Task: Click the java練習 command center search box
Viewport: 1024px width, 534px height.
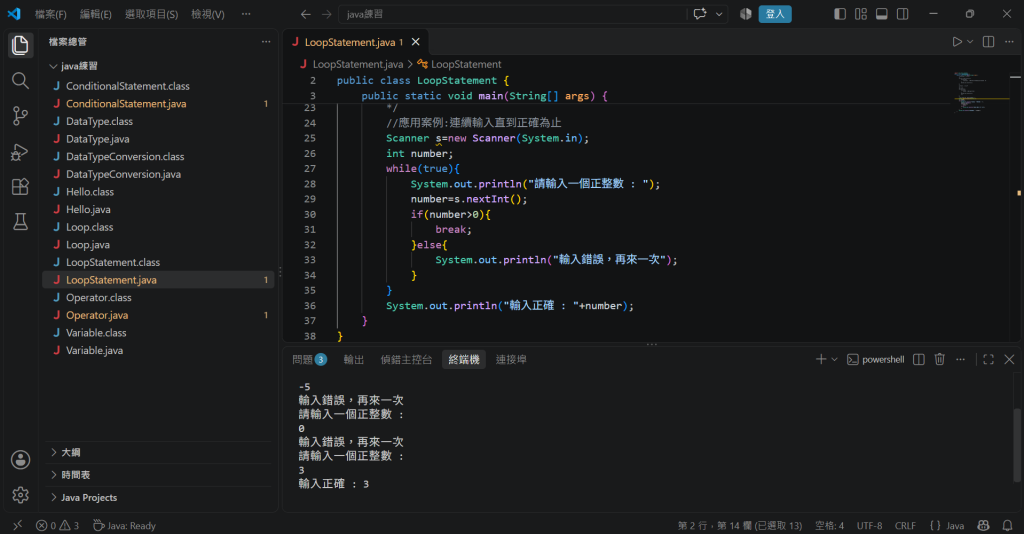Action: [513, 14]
